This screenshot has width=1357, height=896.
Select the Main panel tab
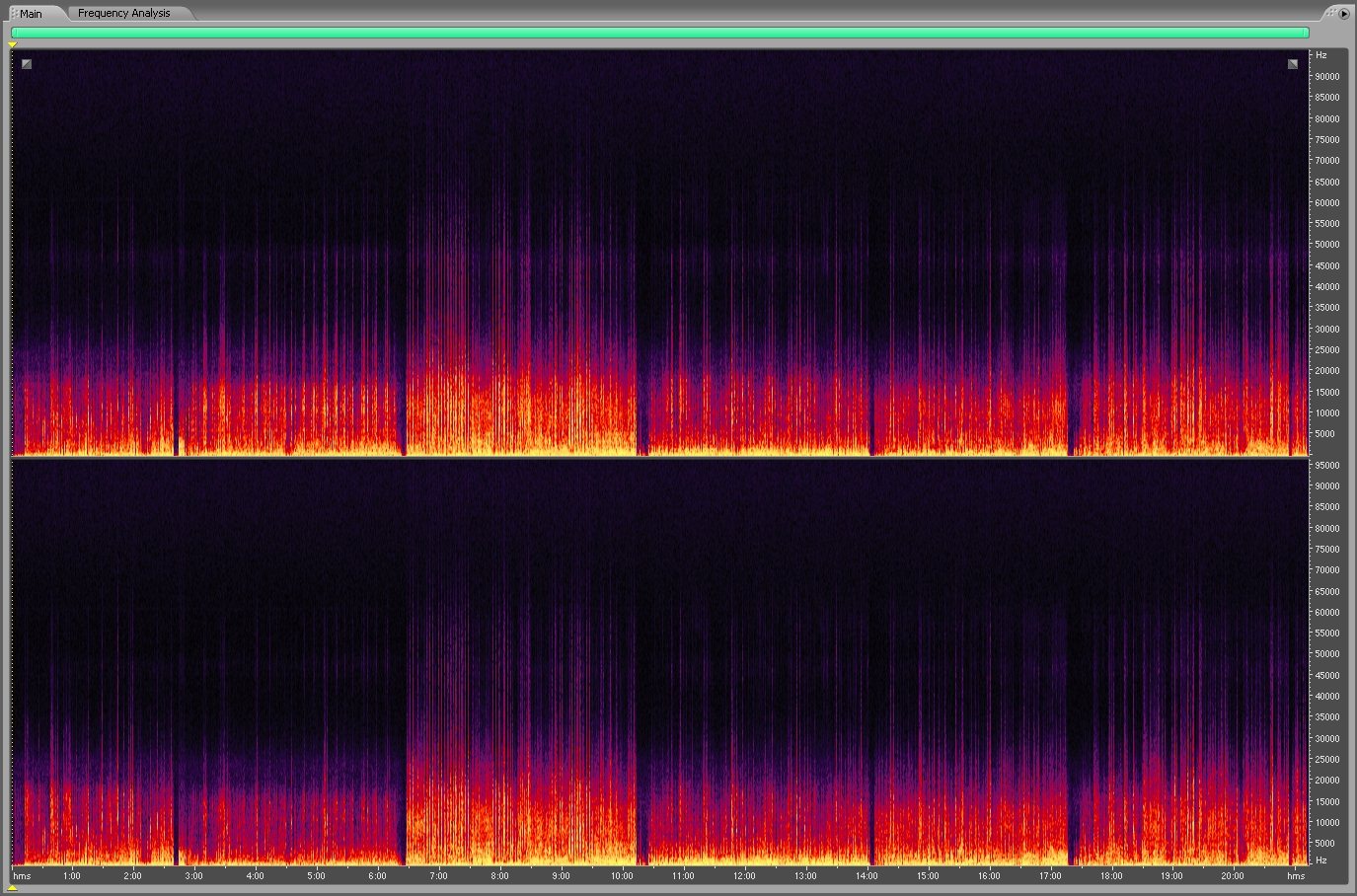[31, 14]
